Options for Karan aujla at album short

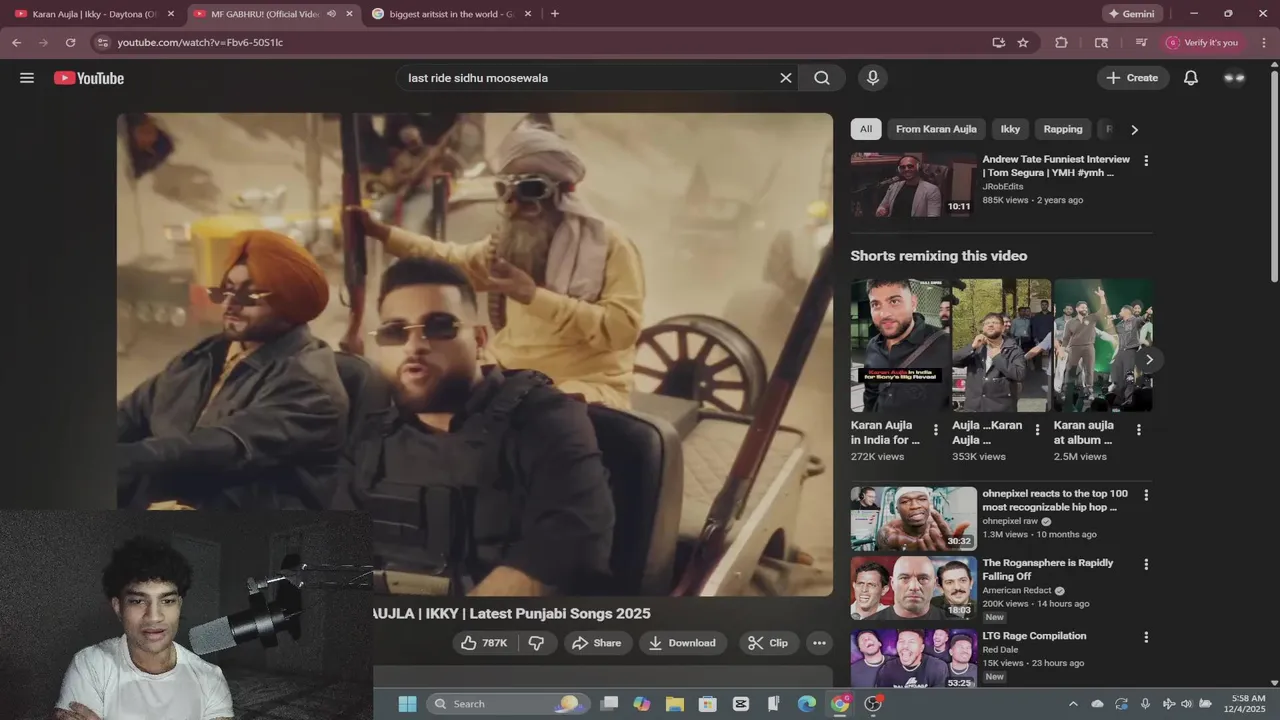(1138, 430)
